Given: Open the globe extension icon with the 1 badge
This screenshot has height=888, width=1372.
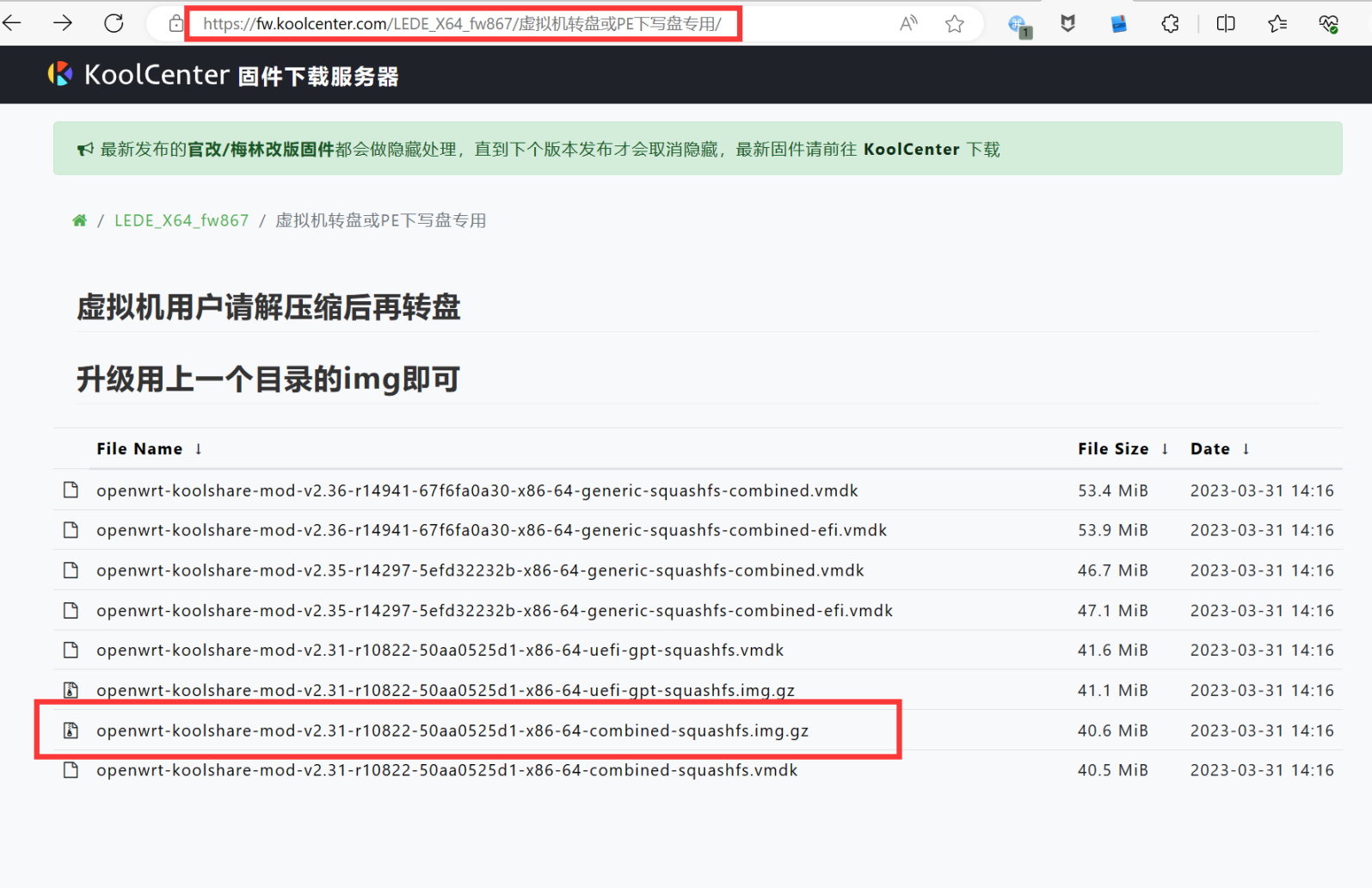Looking at the screenshot, I should click(x=1019, y=26).
